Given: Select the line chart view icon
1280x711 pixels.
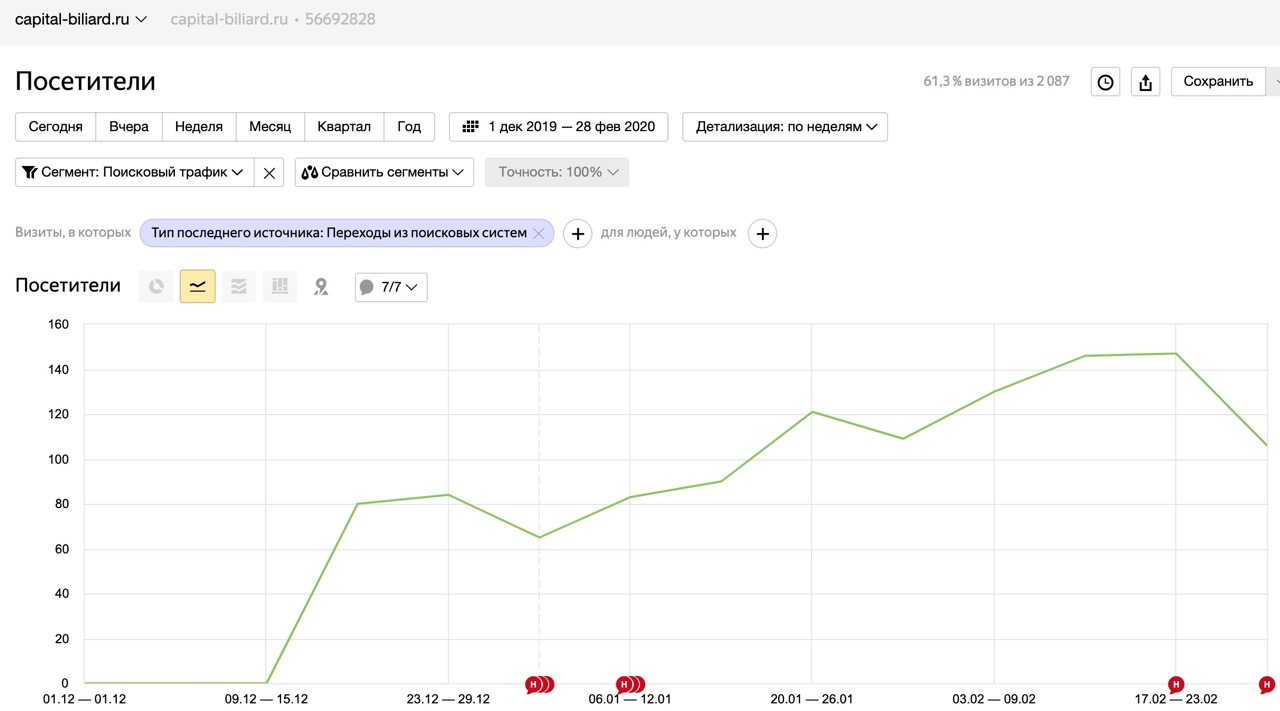Looking at the screenshot, I should [197, 286].
